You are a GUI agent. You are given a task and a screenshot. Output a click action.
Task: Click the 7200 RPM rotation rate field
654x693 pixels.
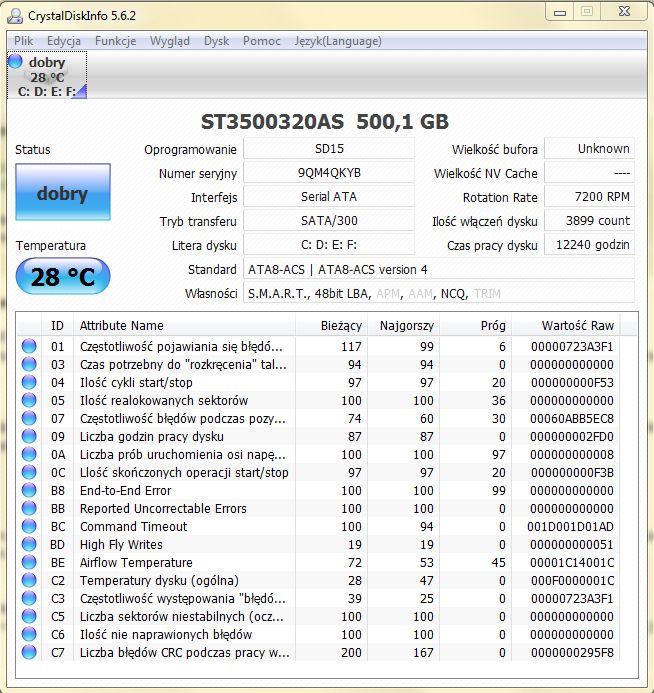click(x=589, y=196)
